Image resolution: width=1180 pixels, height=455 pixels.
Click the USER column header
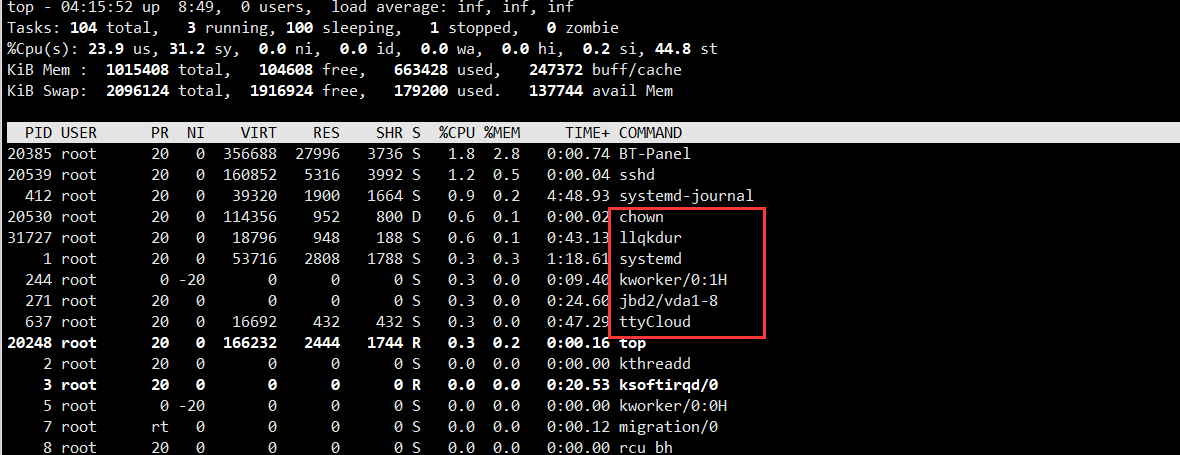click(79, 133)
